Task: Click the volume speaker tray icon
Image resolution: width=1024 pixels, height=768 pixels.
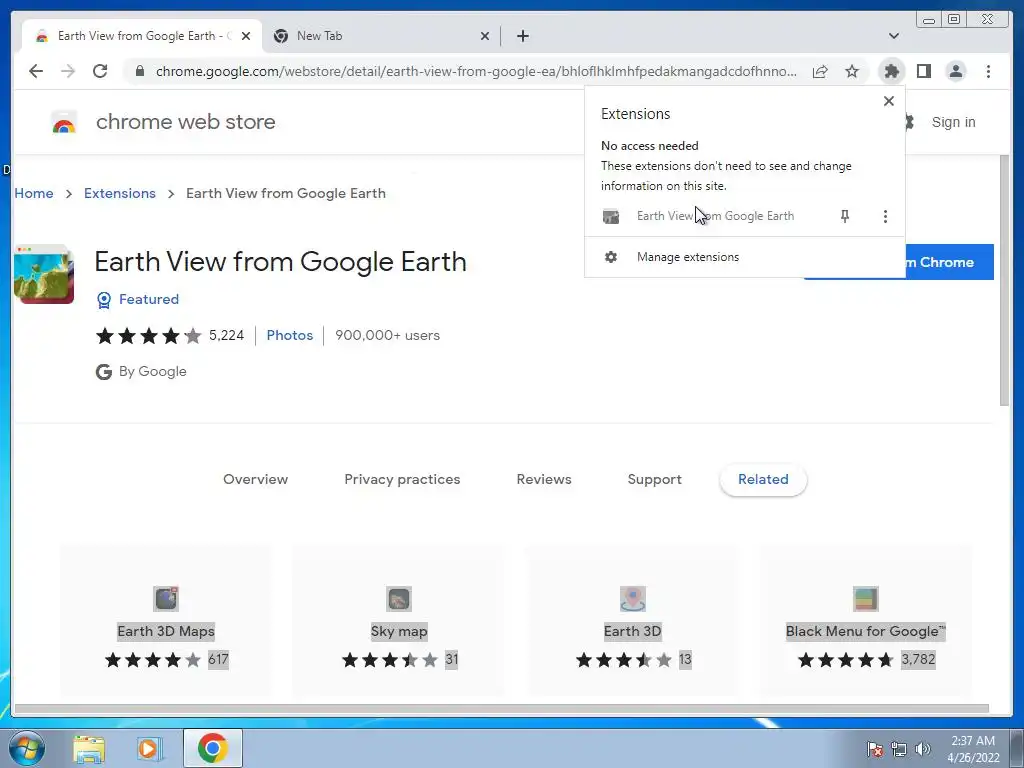Action: 923,749
